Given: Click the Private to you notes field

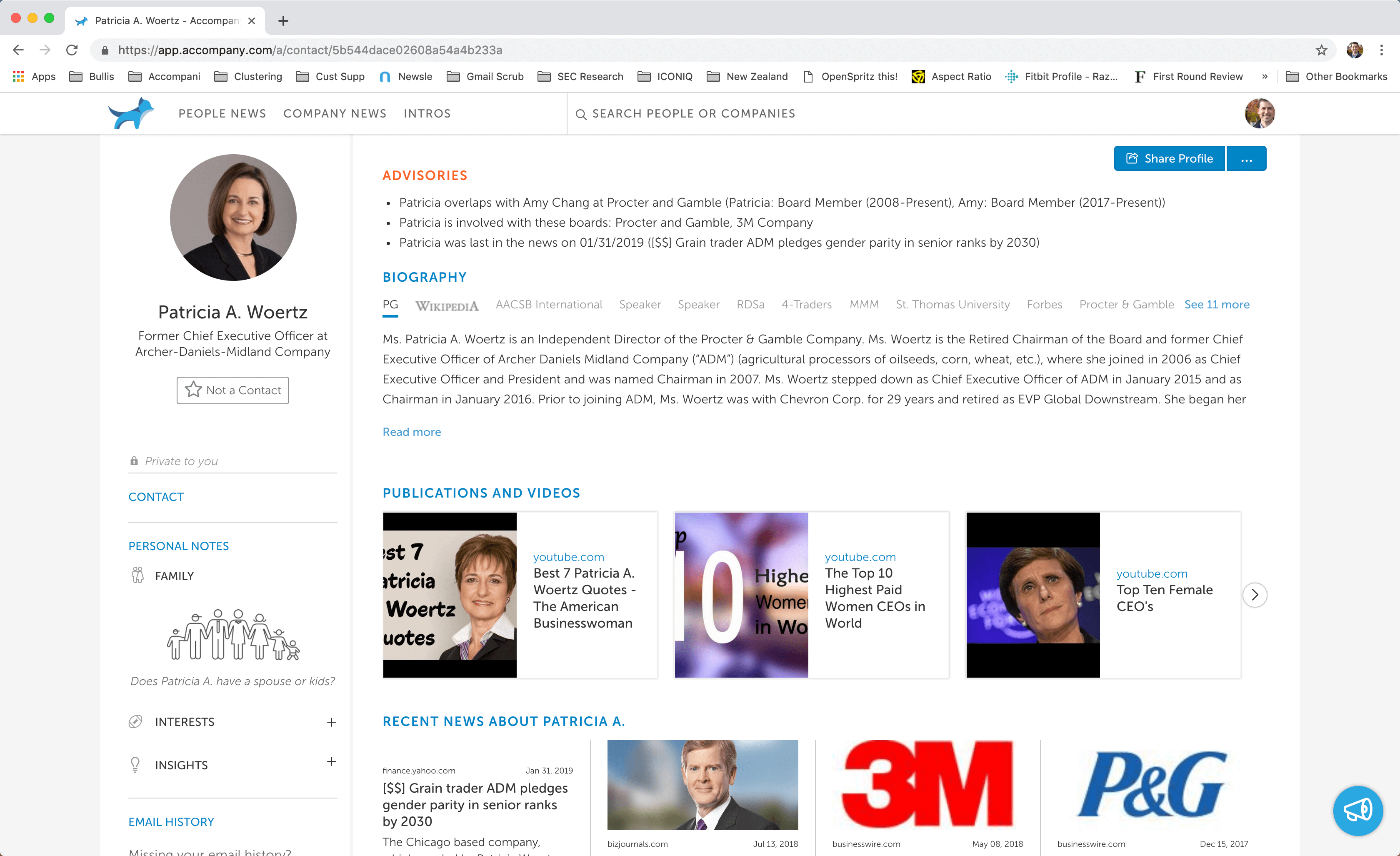Looking at the screenshot, I should pos(232,461).
